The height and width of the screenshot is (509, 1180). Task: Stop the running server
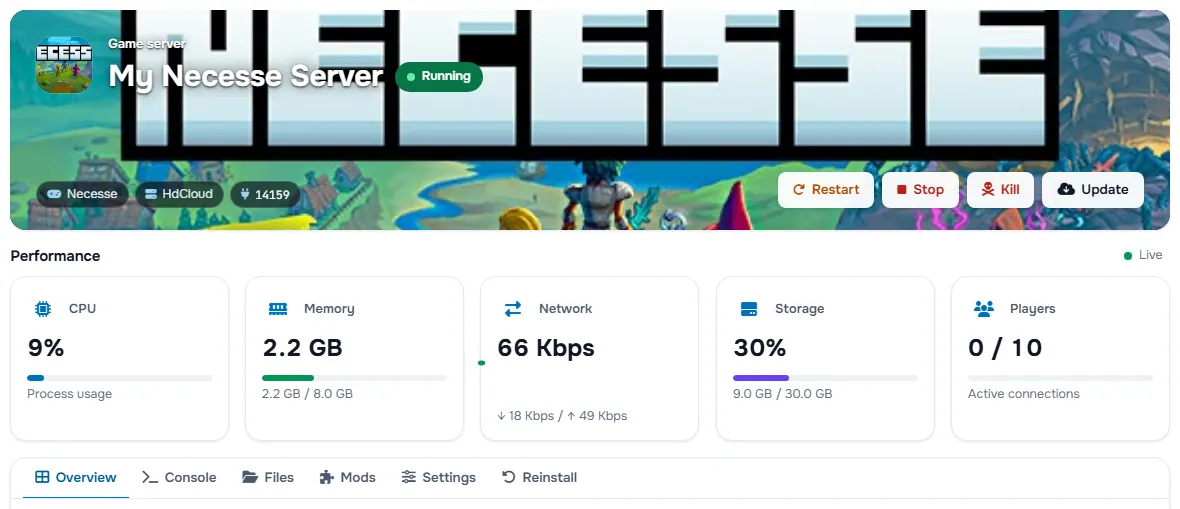pos(920,190)
